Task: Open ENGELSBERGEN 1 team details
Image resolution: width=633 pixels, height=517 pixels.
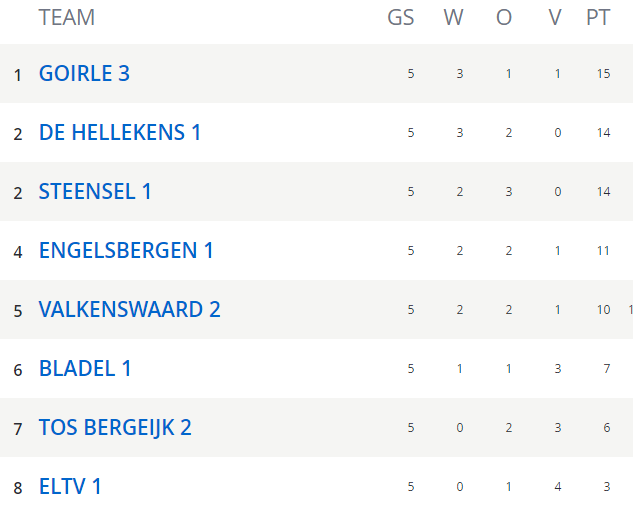Action: pos(126,250)
